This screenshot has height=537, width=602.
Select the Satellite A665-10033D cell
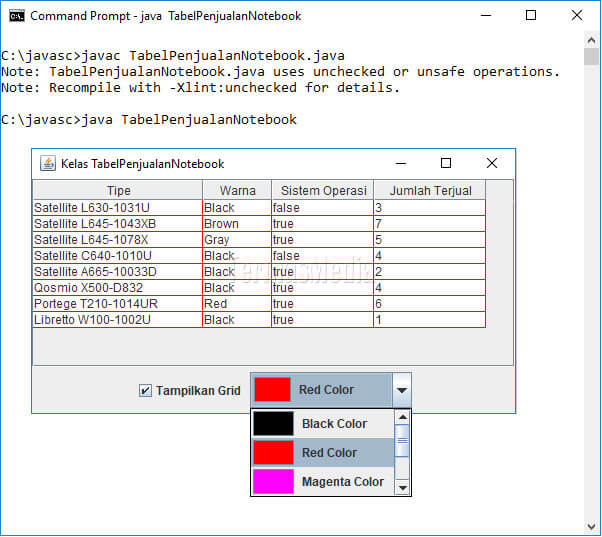[117, 272]
